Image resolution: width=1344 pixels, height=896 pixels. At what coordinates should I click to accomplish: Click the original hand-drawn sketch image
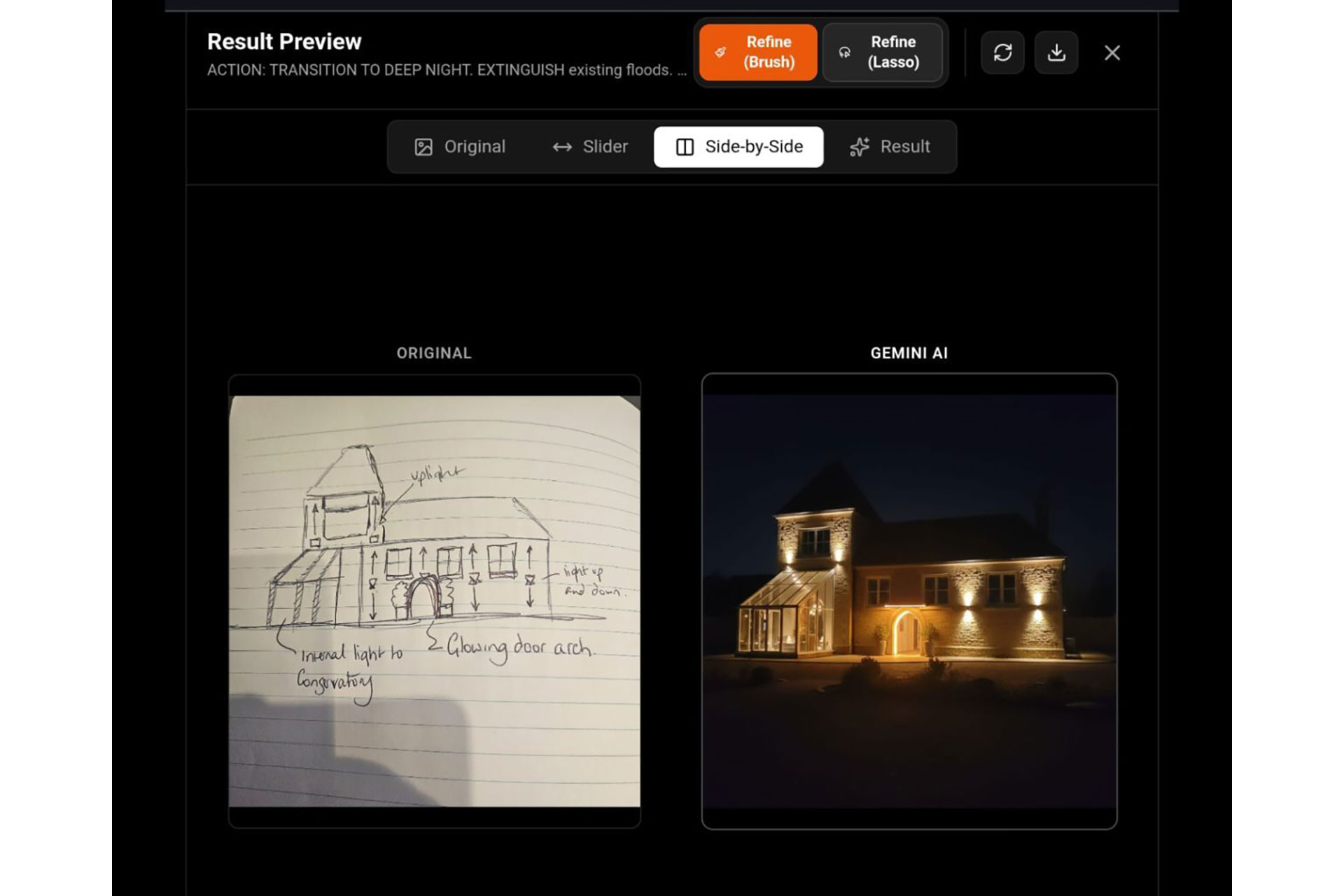[434, 601]
